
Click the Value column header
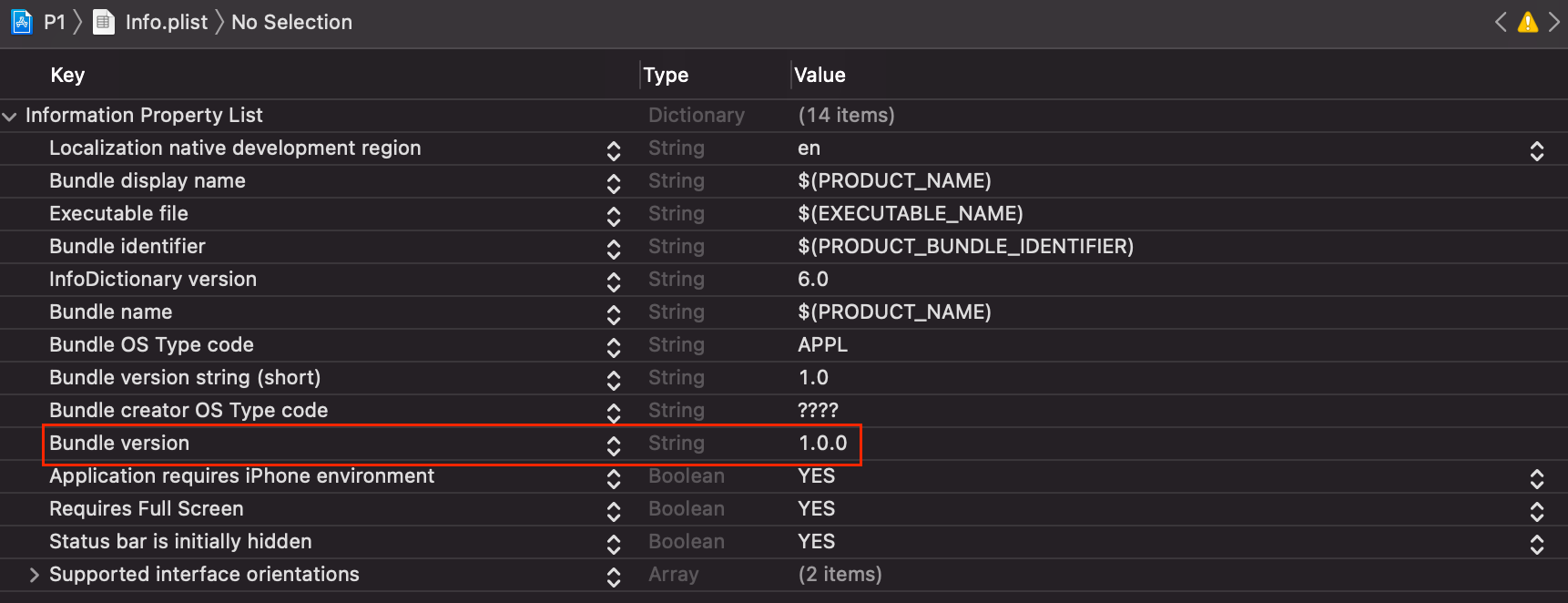click(820, 75)
